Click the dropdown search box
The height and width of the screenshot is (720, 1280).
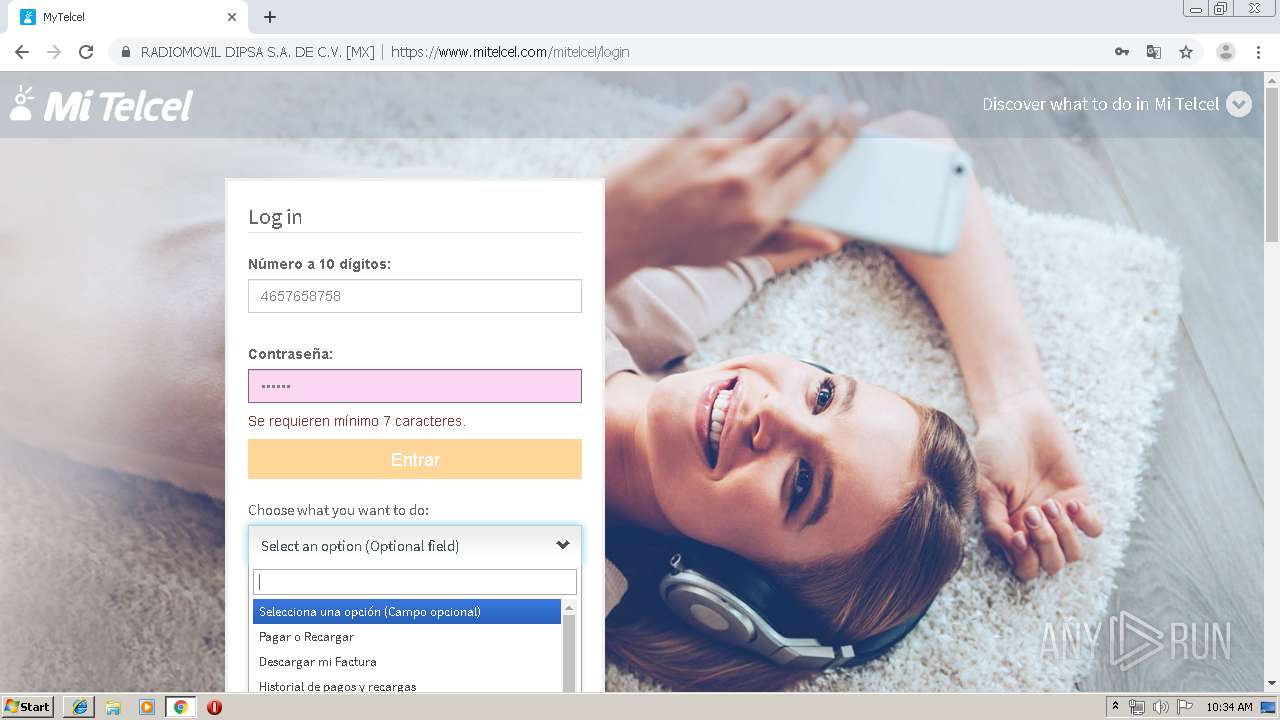[x=415, y=582]
